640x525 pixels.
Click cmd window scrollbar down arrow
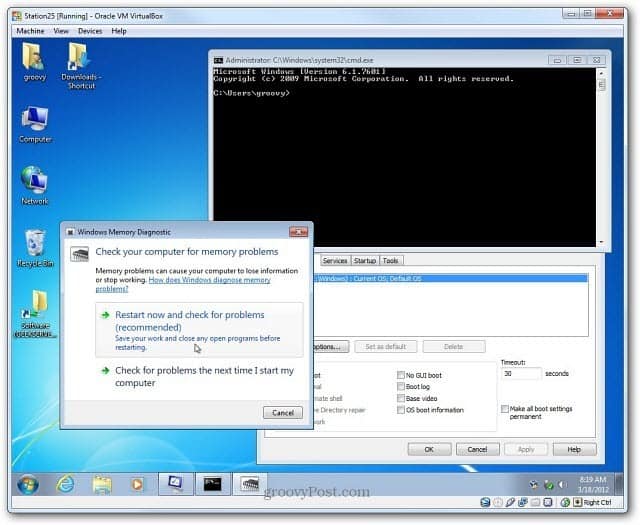pyautogui.click(x=601, y=242)
